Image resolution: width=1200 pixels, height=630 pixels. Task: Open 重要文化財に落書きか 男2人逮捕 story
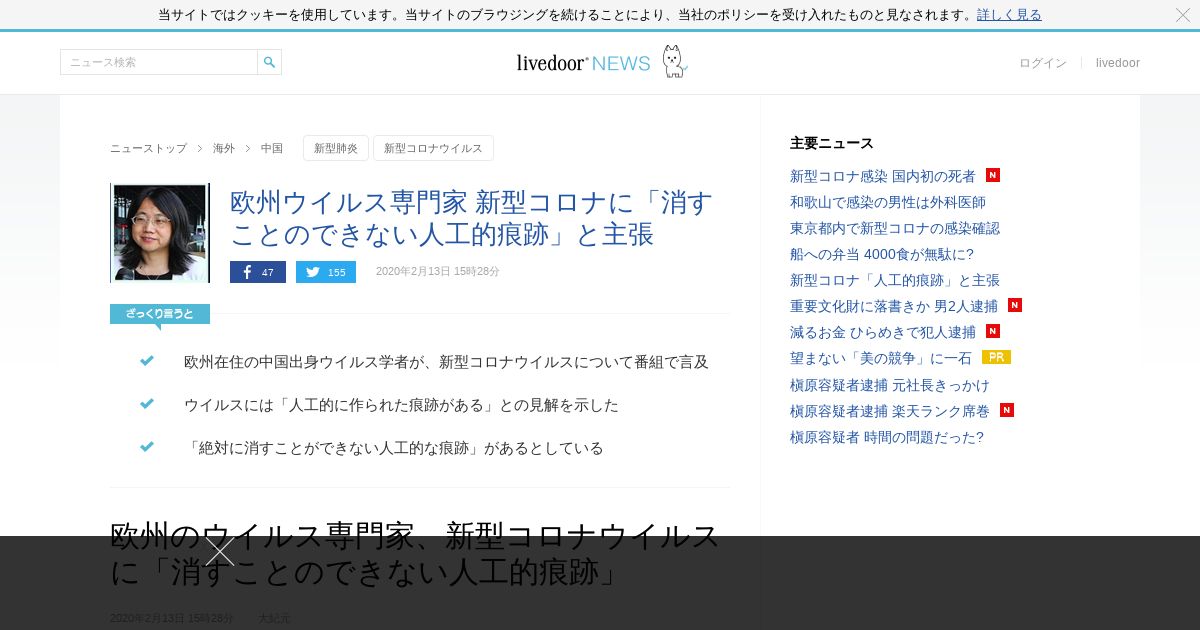[894, 306]
